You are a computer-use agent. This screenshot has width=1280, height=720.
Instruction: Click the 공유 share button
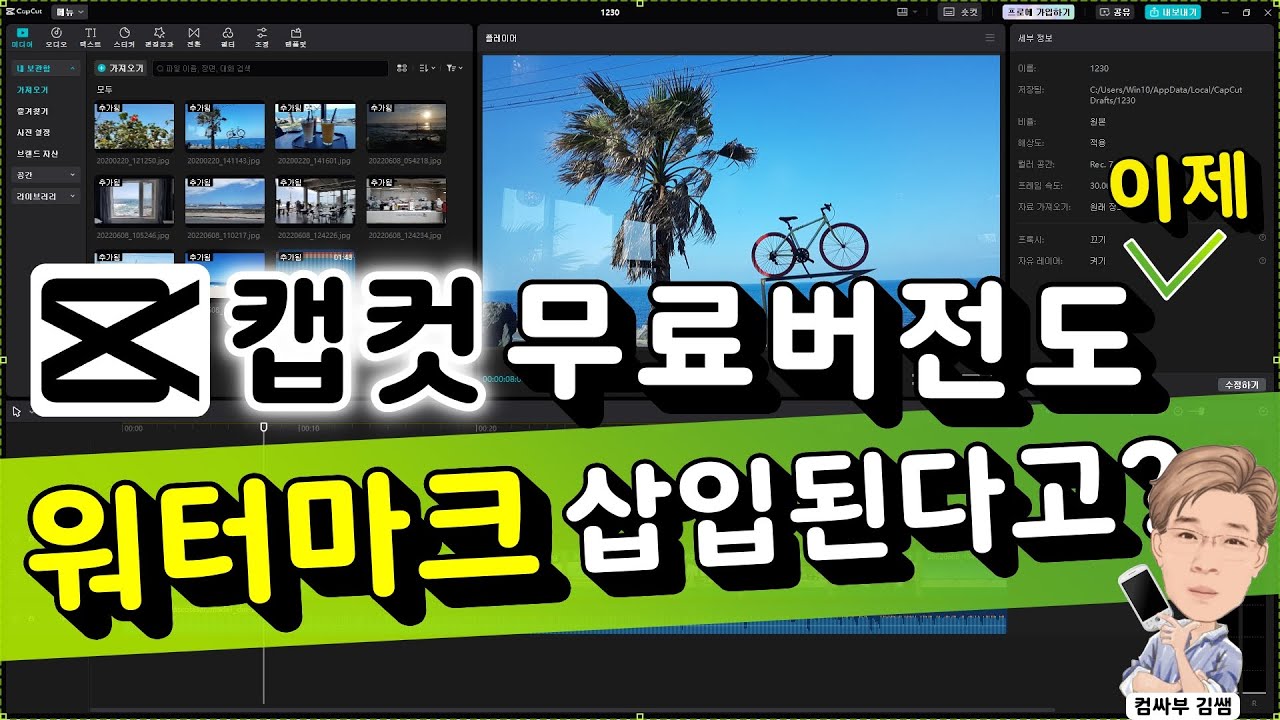(1115, 12)
